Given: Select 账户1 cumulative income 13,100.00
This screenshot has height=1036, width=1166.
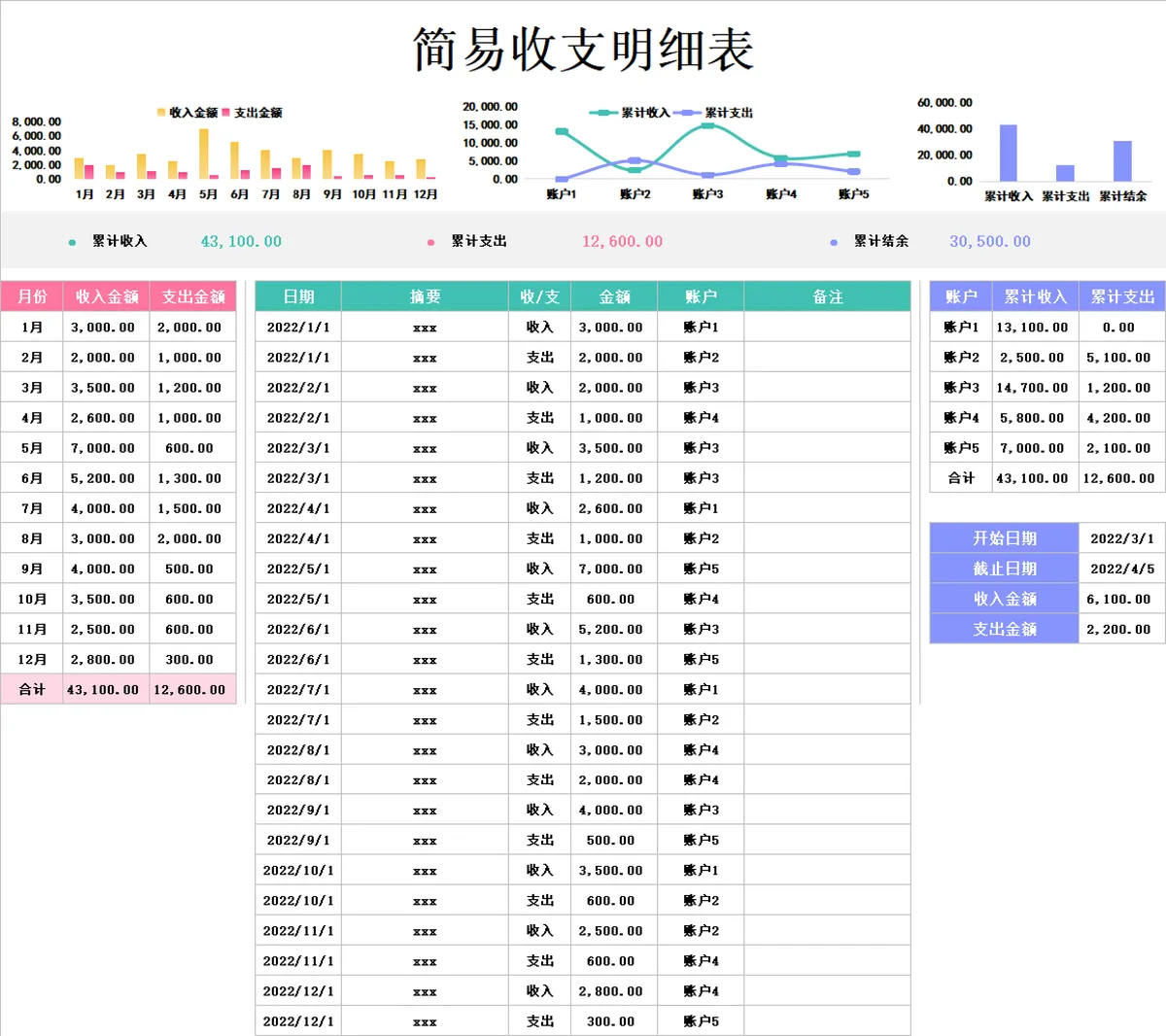Looking at the screenshot, I should [x=1035, y=328].
